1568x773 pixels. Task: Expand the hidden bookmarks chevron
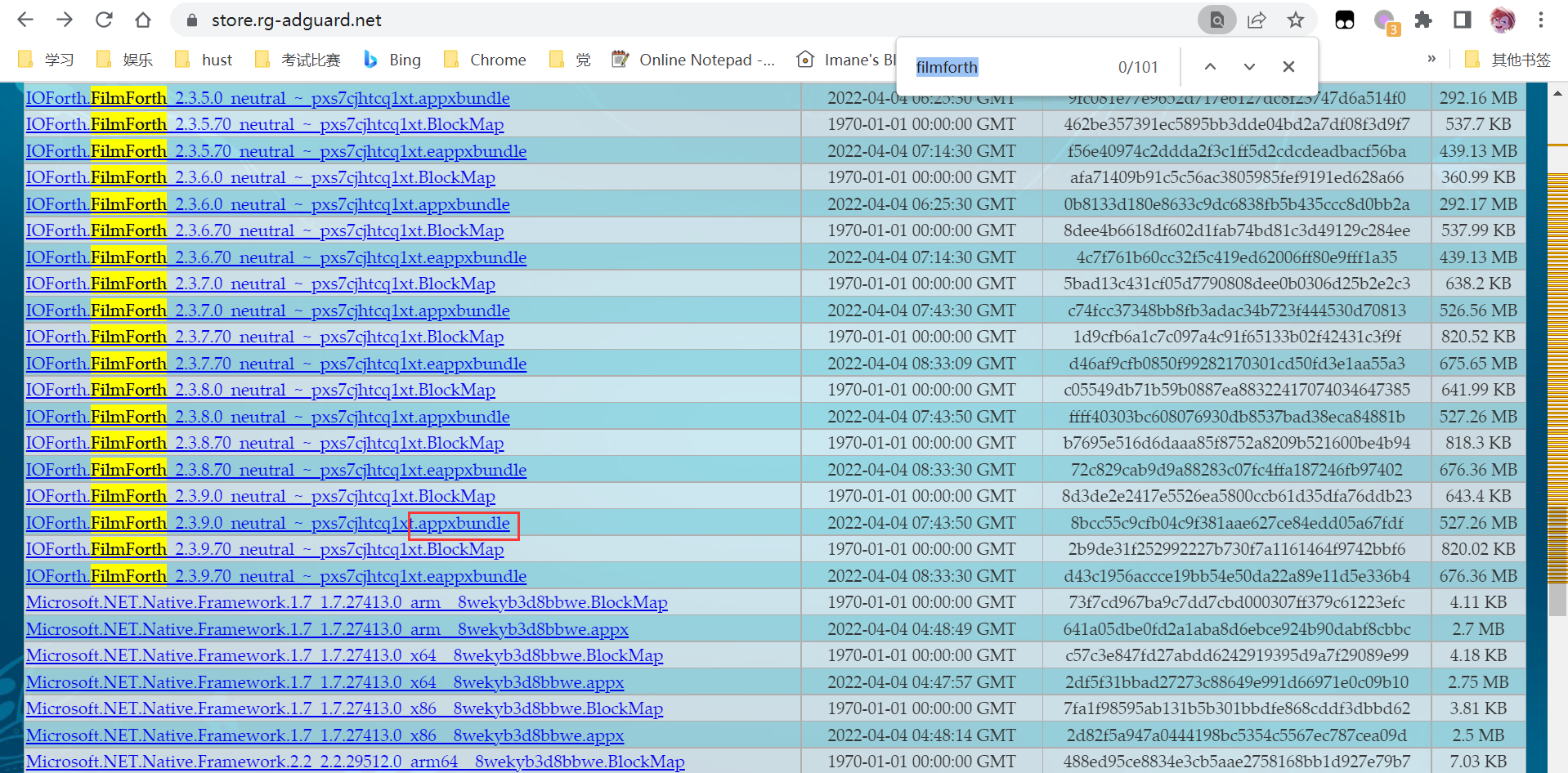(x=1431, y=59)
